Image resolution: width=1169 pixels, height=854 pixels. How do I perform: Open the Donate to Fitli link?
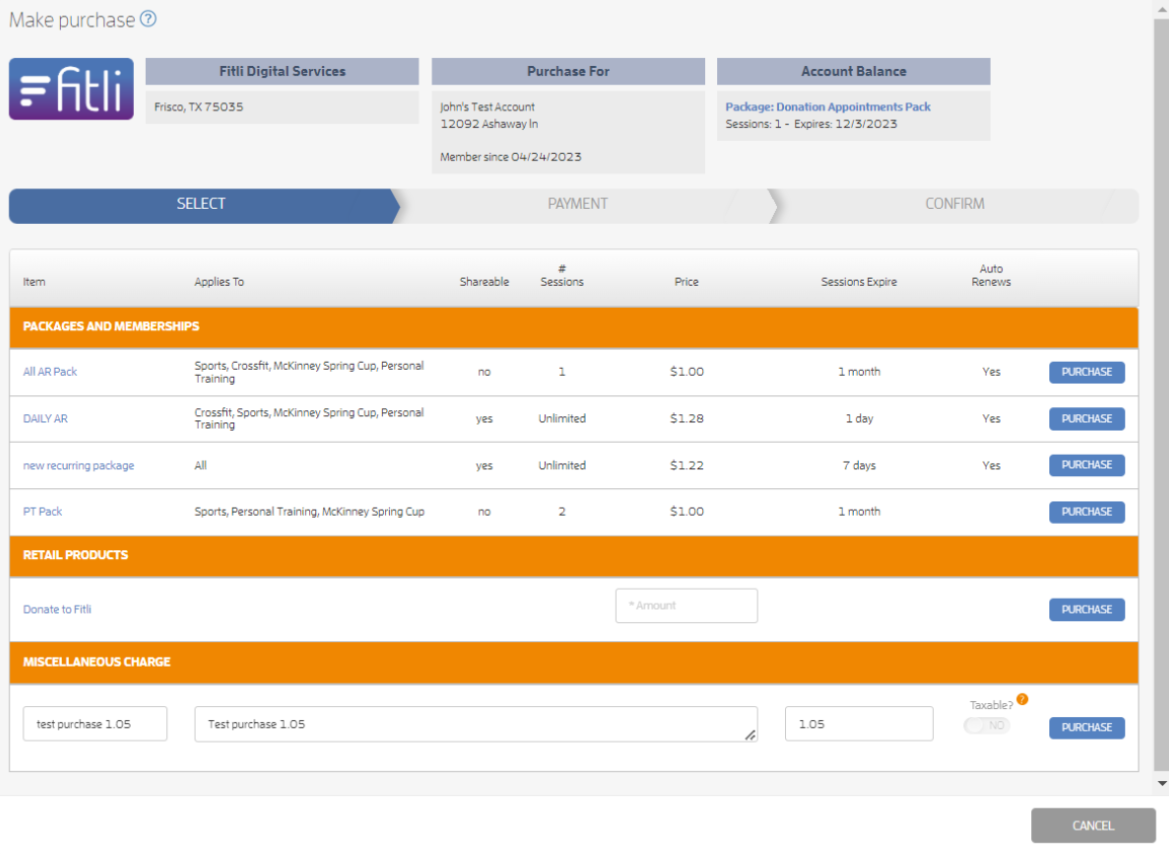pos(57,609)
